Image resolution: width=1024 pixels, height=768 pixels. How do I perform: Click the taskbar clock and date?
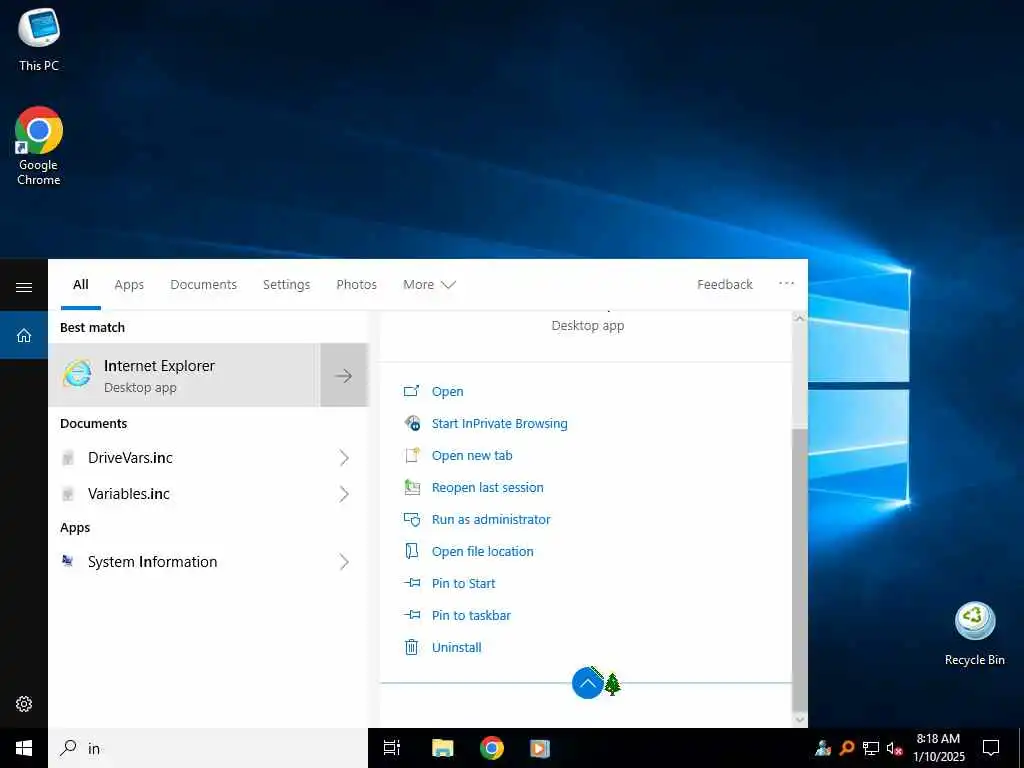938,748
